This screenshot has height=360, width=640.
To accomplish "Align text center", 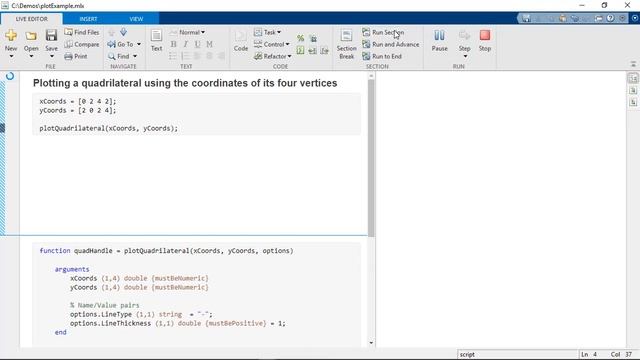I will tap(209, 56).
